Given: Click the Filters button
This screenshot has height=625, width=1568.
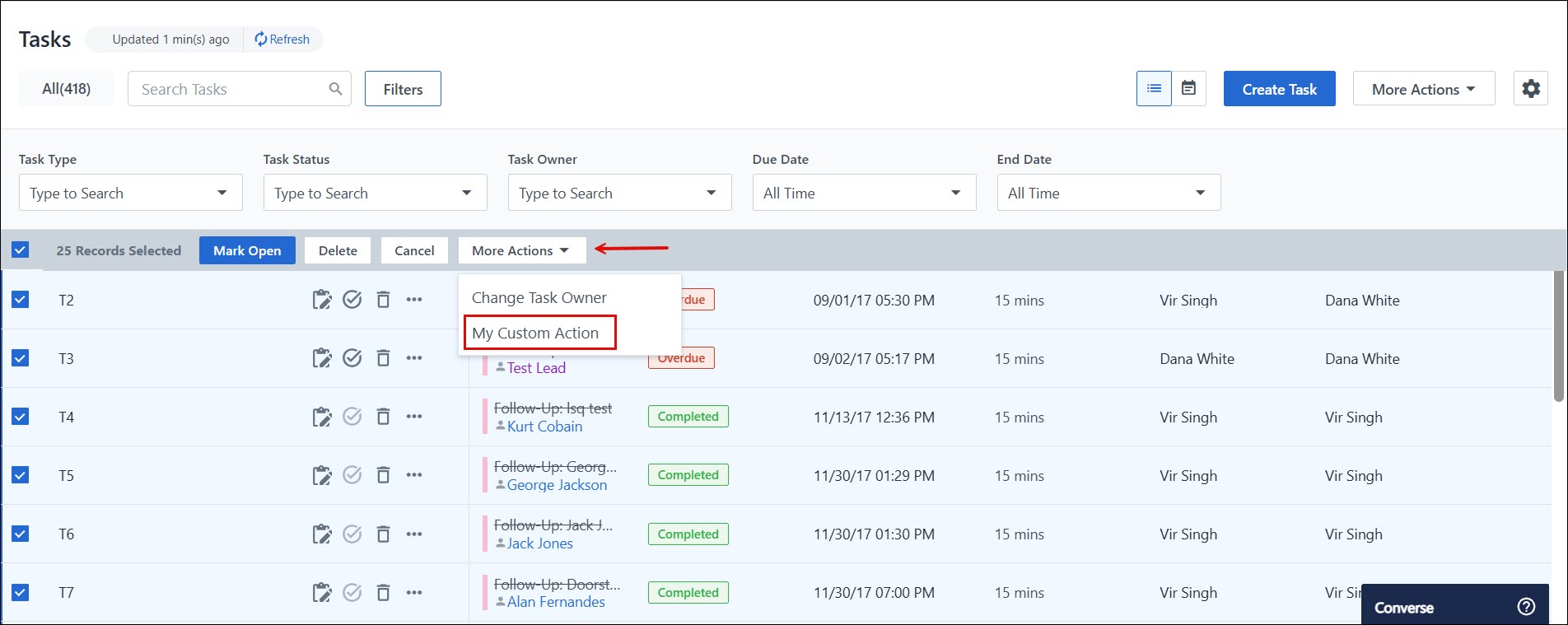Looking at the screenshot, I should coord(403,89).
